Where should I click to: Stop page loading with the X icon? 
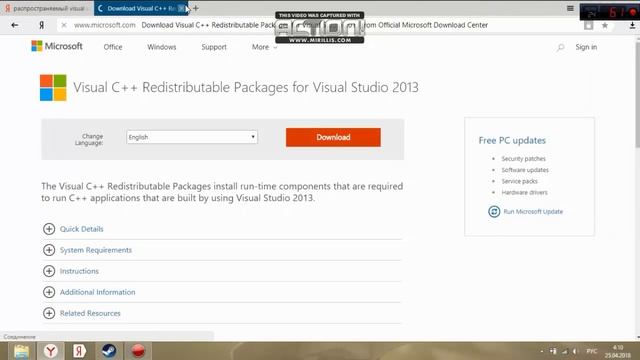coord(64,25)
